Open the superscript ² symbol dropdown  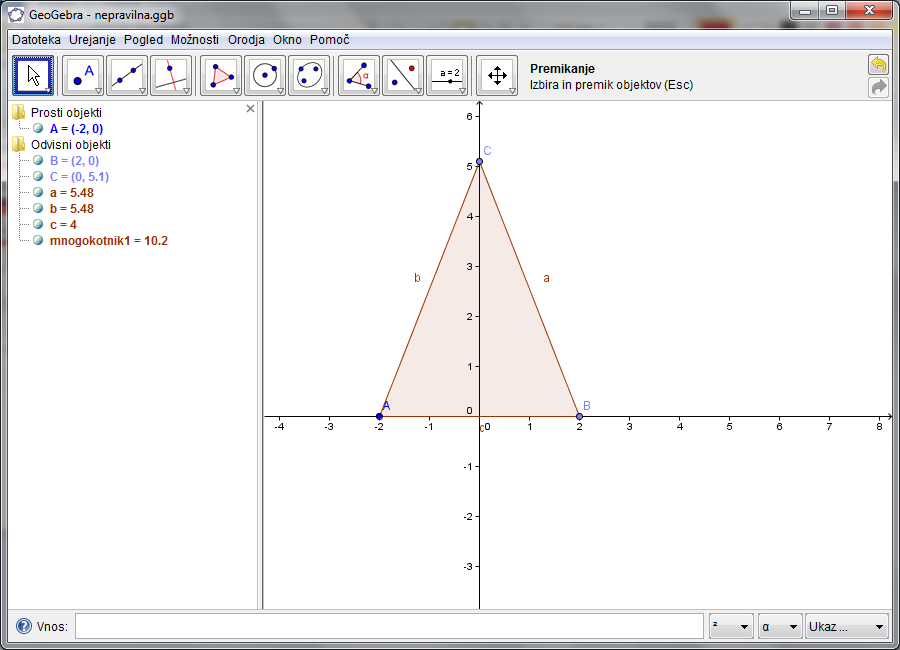click(731, 627)
